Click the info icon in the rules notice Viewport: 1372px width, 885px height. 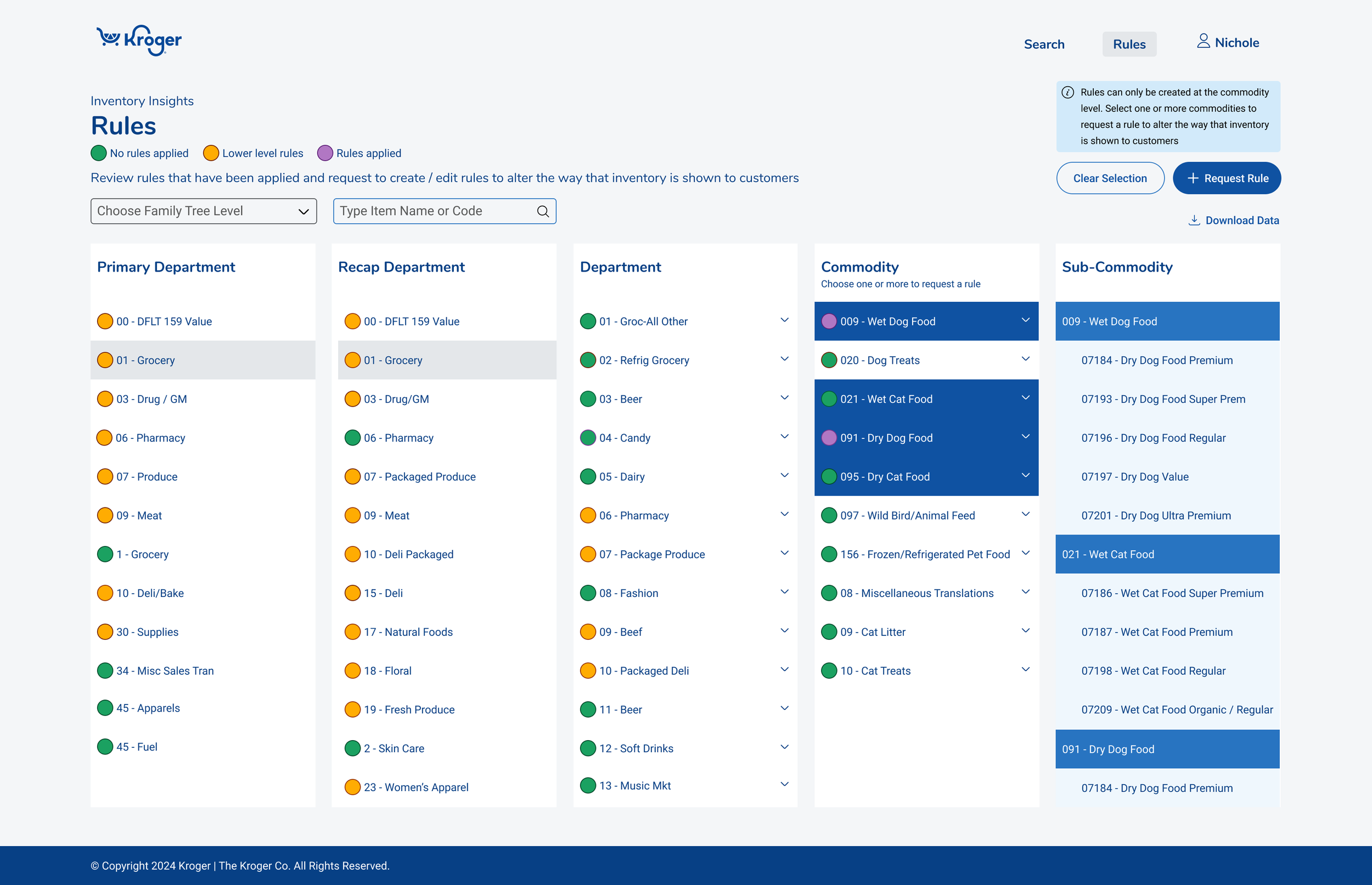tap(1067, 93)
